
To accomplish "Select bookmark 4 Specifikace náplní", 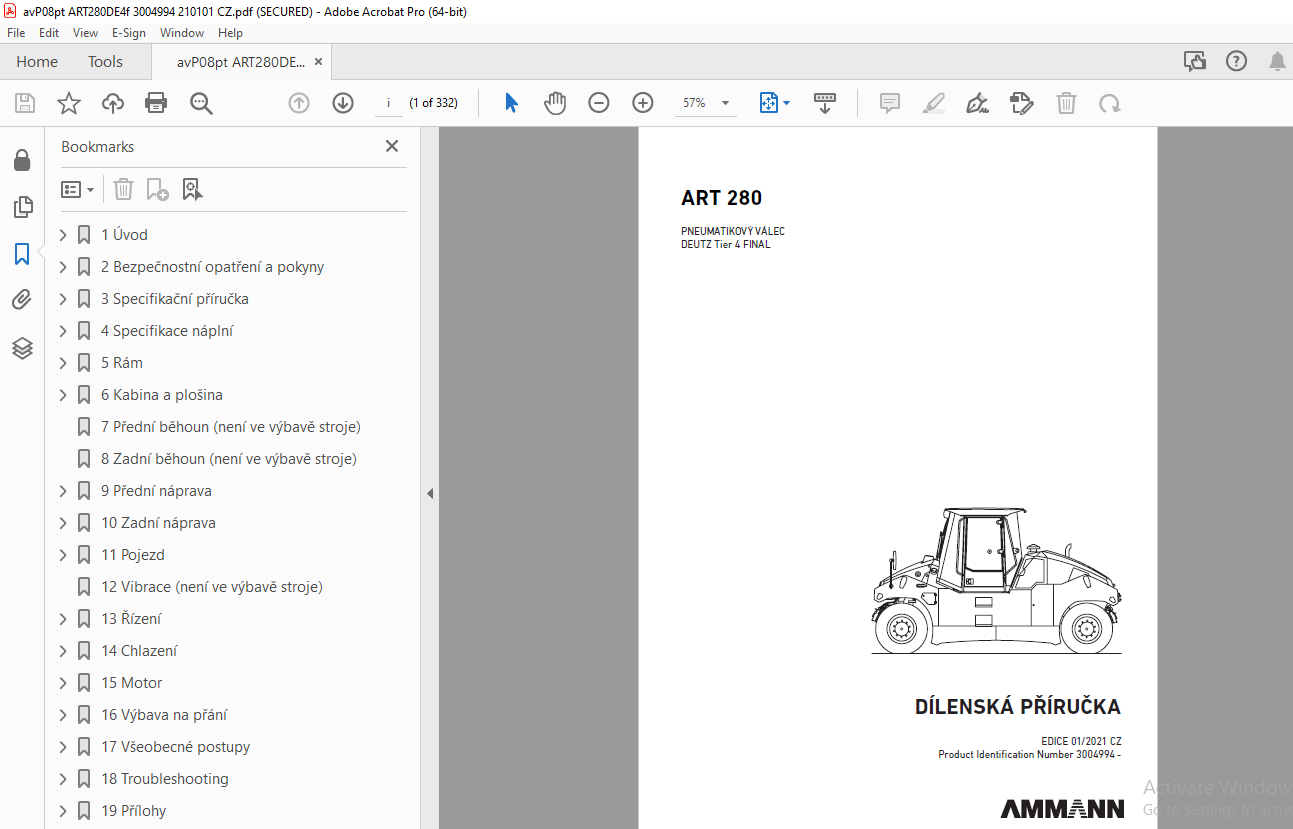I will (x=167, y=331).
